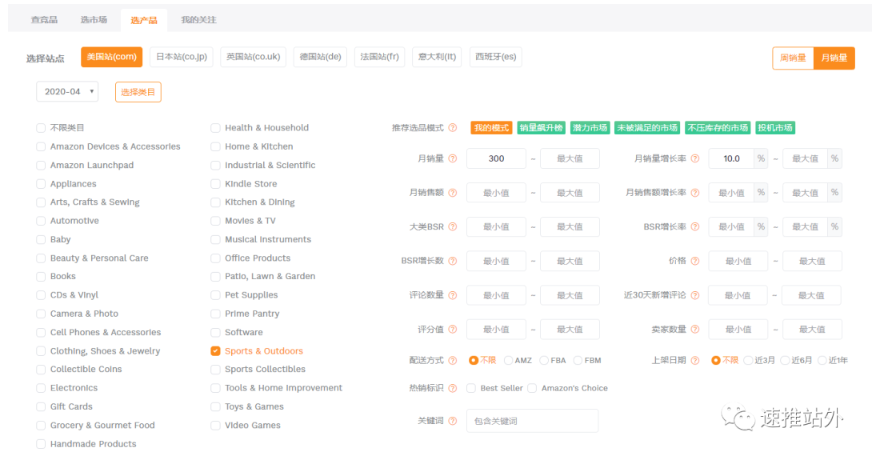The width and height of the screenshot is (880, 464).
Task: Select 西班牙(es) site
Action: pyautogui.click(x=496, y=57)
